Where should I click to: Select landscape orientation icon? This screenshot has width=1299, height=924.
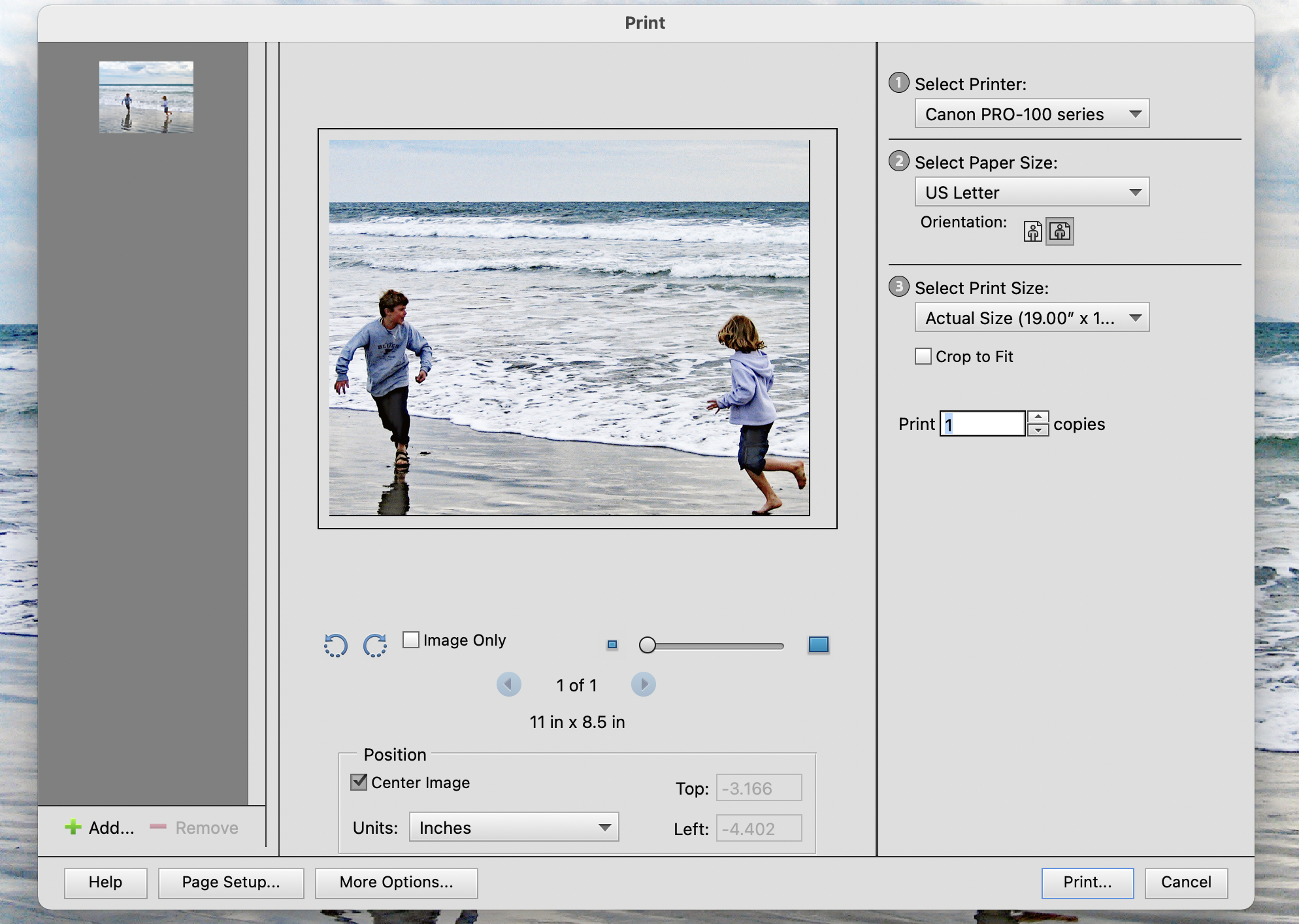click(x=1060, y=231)
